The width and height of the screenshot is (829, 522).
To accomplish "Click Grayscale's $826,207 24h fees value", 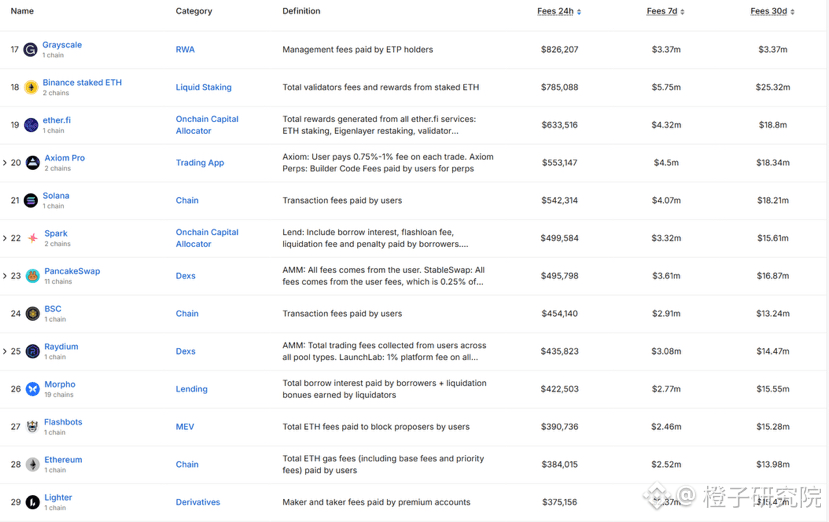I will click(559, 50).
